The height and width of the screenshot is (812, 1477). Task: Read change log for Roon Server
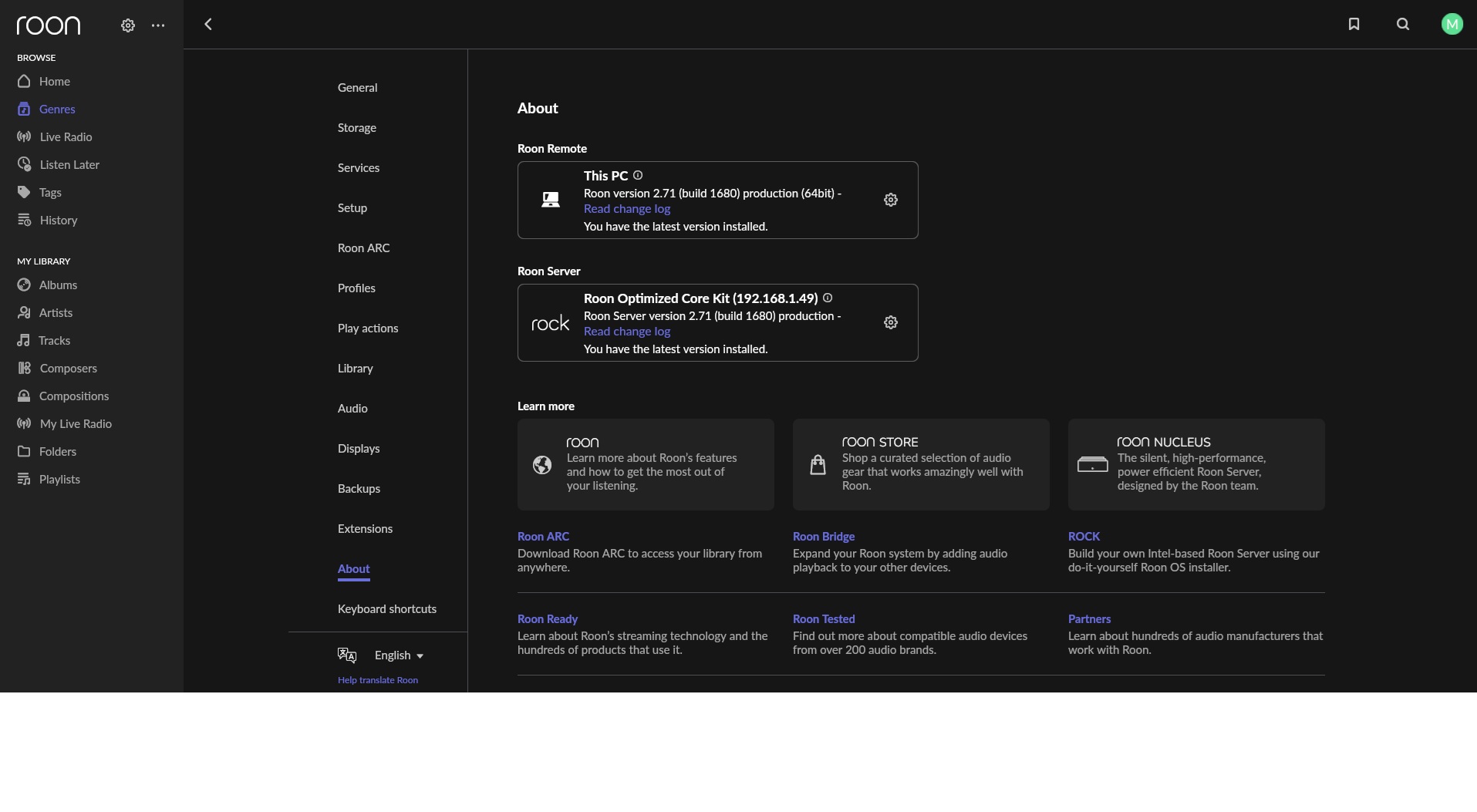pos(627,332)
